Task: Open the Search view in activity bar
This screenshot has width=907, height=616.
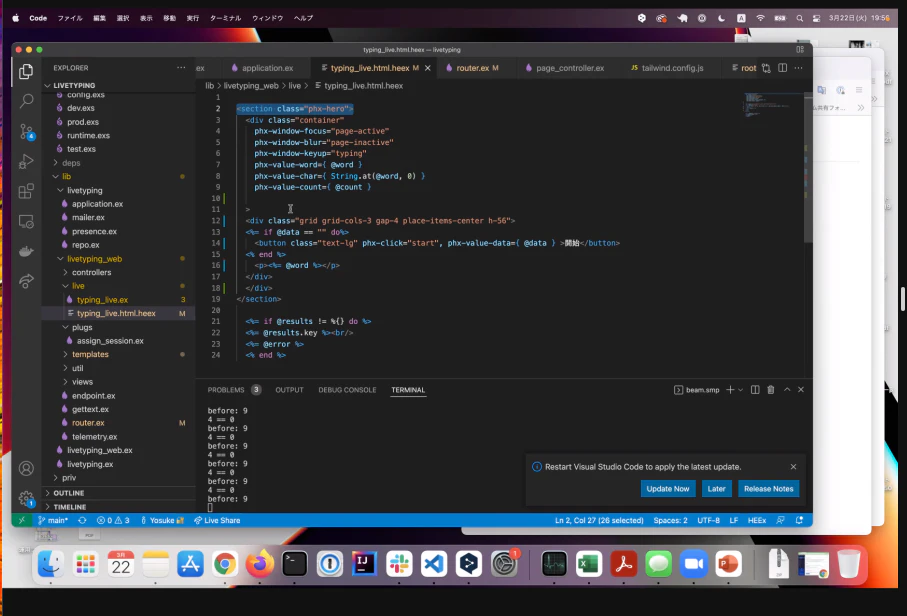Action: tap(26, 101)
